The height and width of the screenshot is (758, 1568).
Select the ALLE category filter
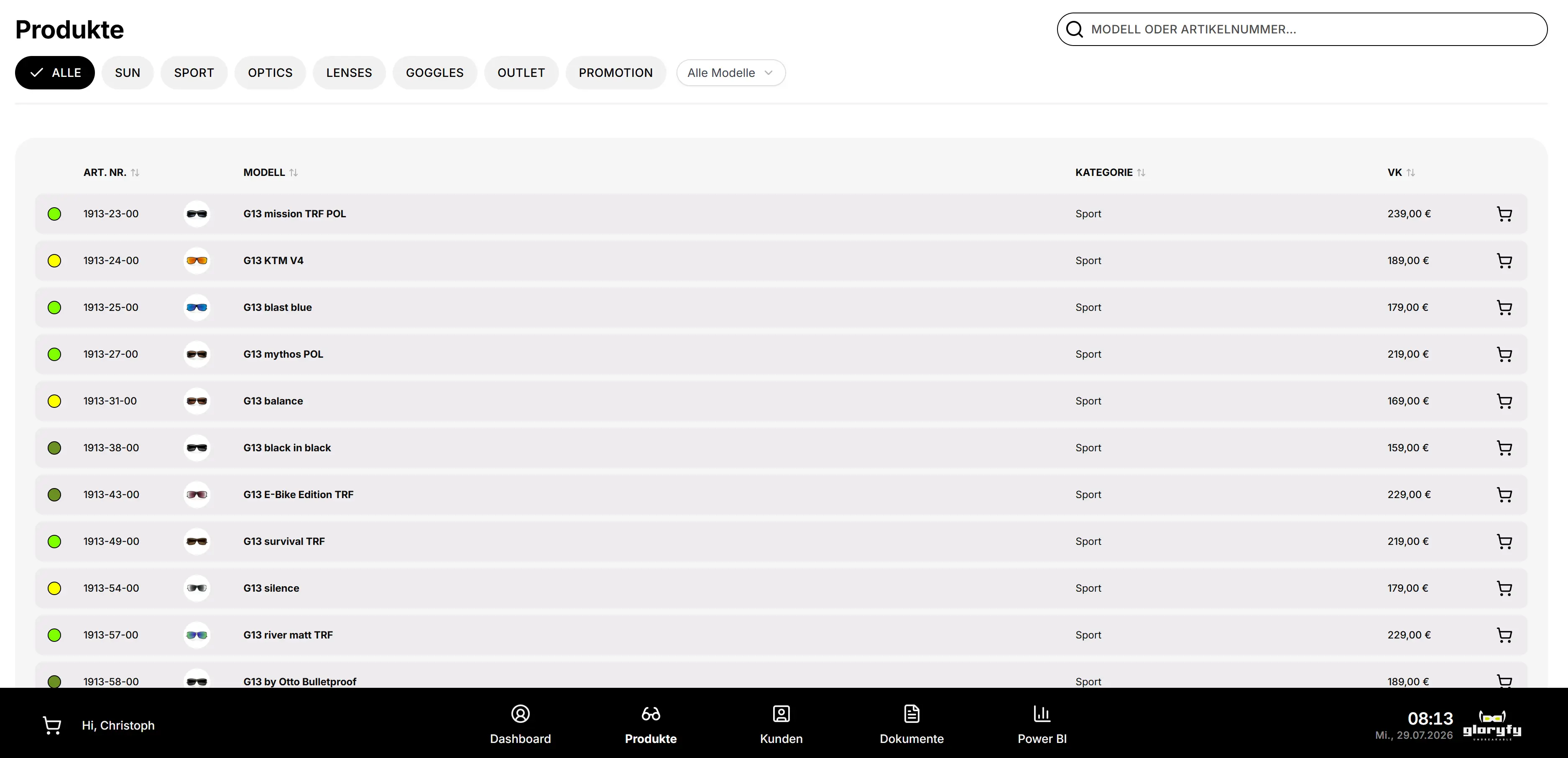(55, 73)
